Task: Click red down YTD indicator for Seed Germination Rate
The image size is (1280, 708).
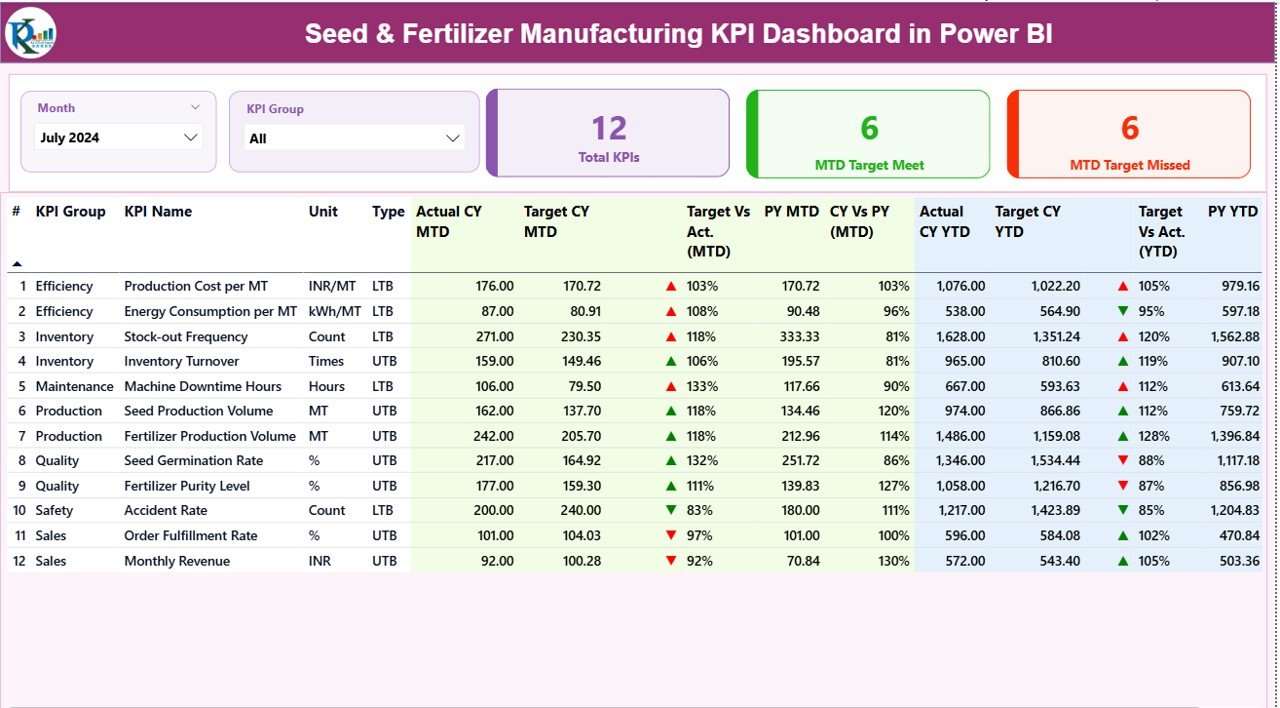Action: 1124,460
